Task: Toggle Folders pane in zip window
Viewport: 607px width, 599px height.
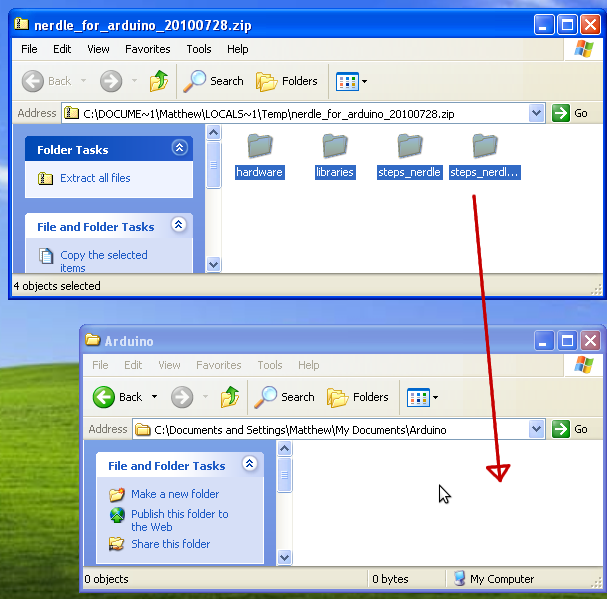Action: (287, 81)
